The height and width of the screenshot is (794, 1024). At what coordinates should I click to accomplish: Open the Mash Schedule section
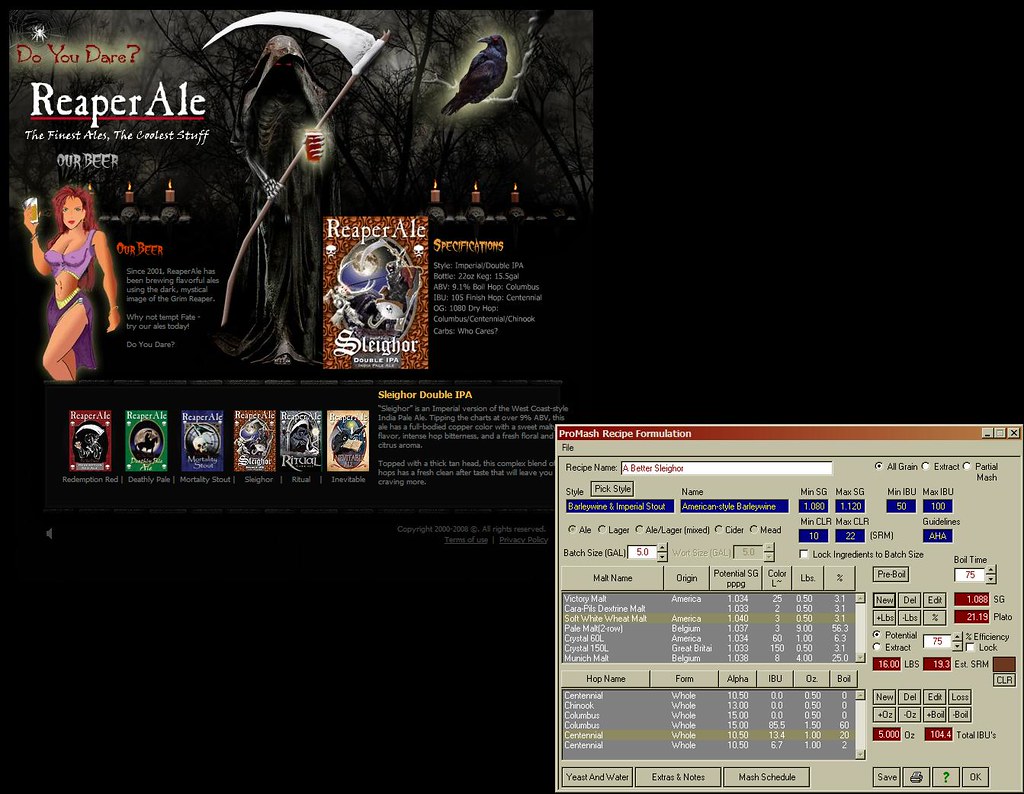tap(767, 777)
